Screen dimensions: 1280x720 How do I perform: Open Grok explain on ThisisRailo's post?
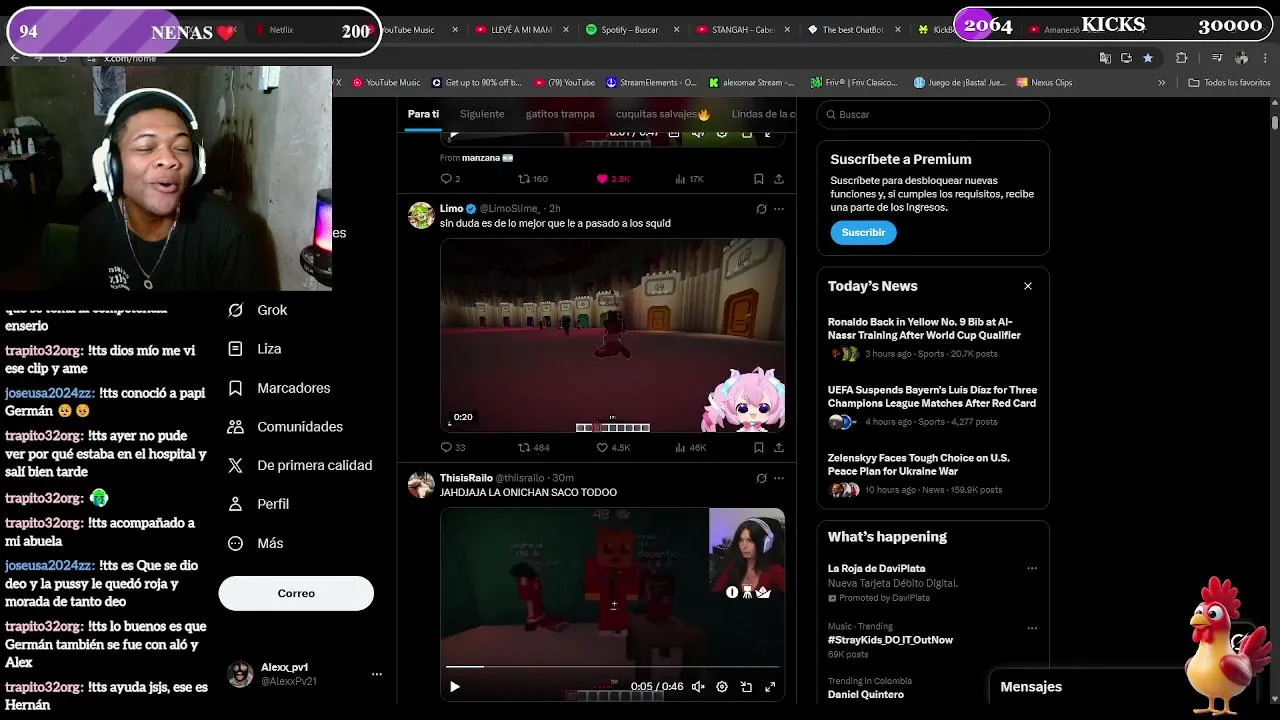pos(761,478)
